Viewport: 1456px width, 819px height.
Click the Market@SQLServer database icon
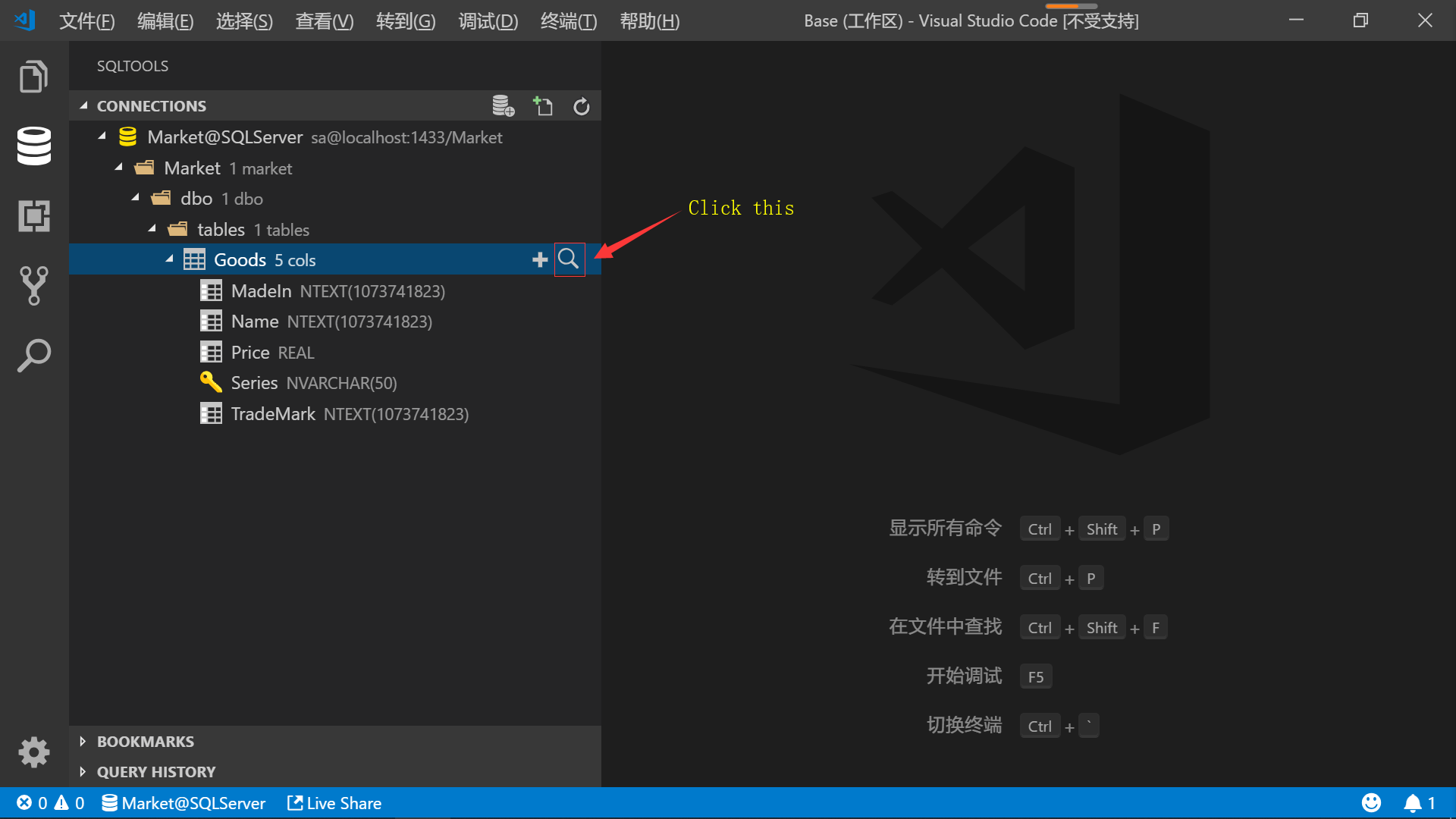[x=127, y=137]
